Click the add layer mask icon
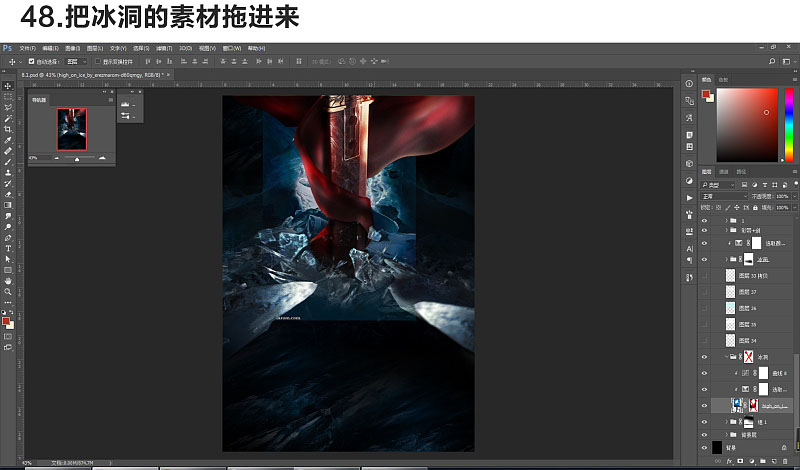800x470 pixels. tap(740, 461)
